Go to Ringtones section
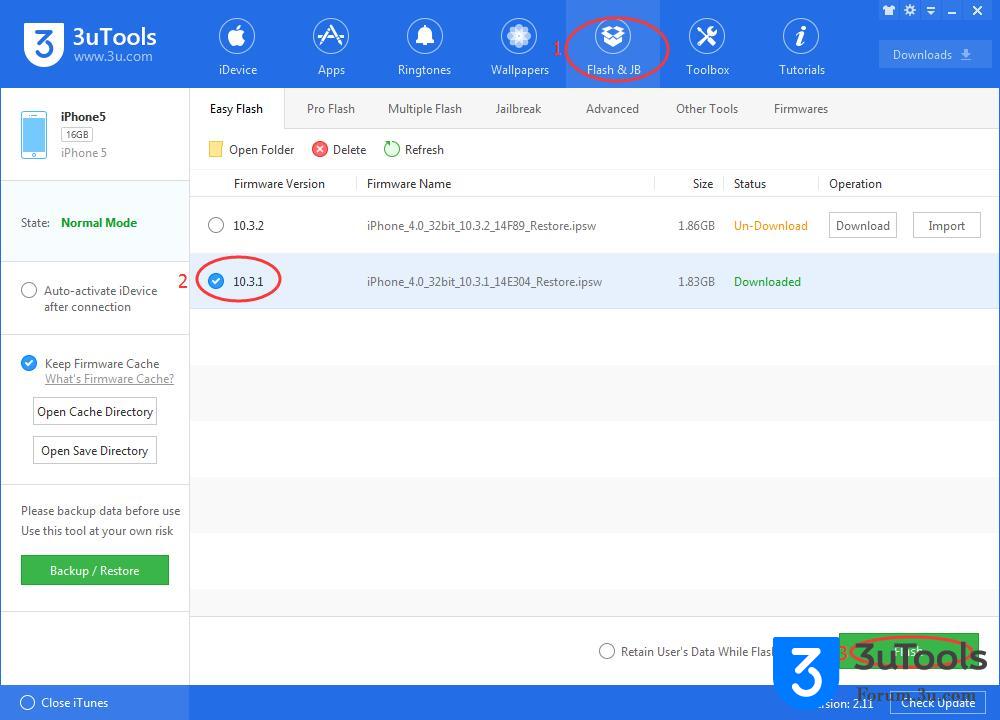1000x720 pixels. click(424, 48)
